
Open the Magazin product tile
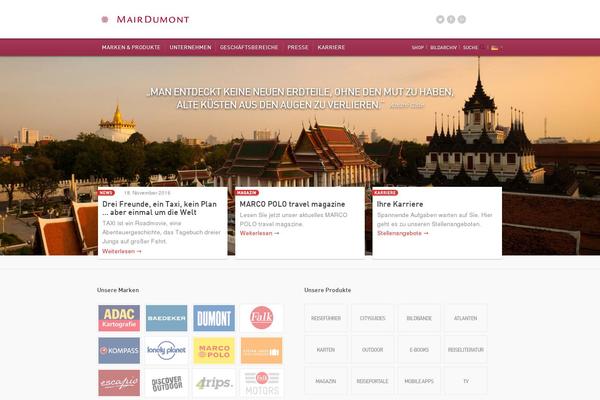pos(326,381)
